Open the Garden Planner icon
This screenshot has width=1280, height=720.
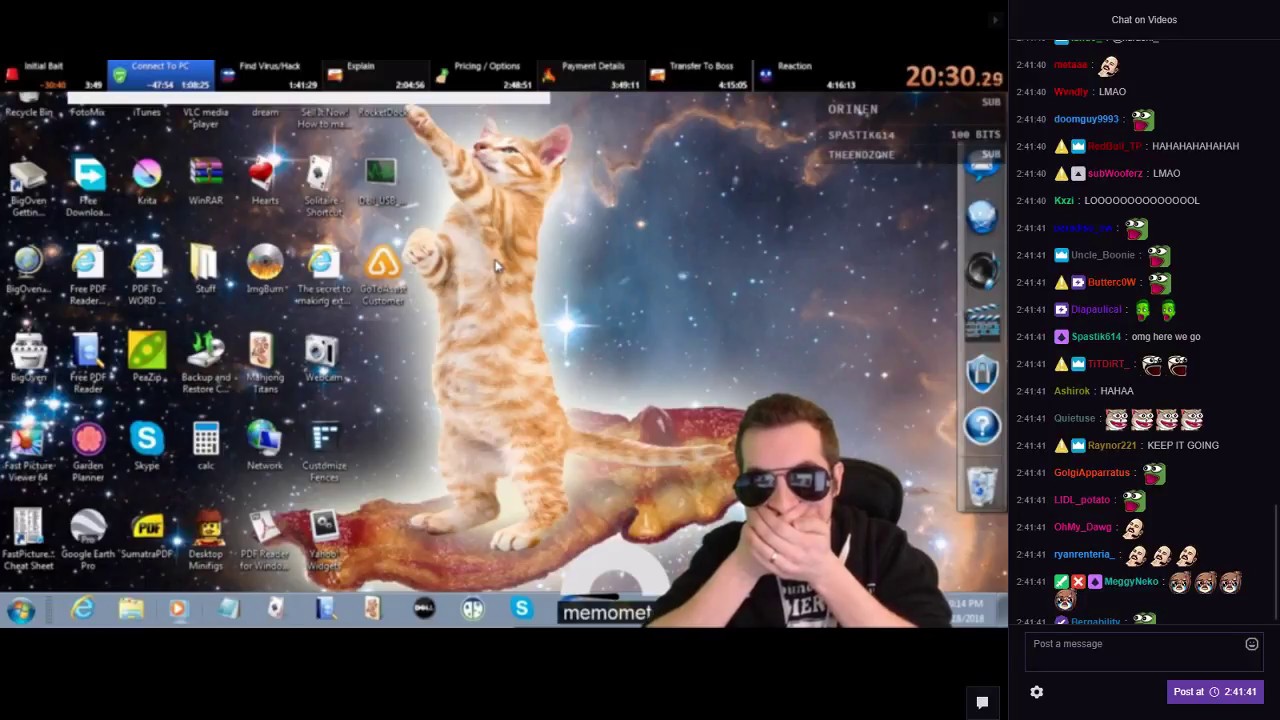coord(88,452)
